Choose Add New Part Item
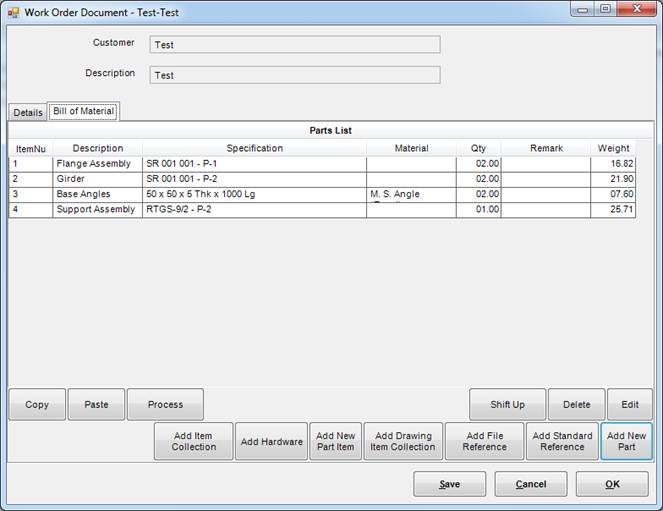Viewport: 663px width, 511px height. (x=335, y=441)
